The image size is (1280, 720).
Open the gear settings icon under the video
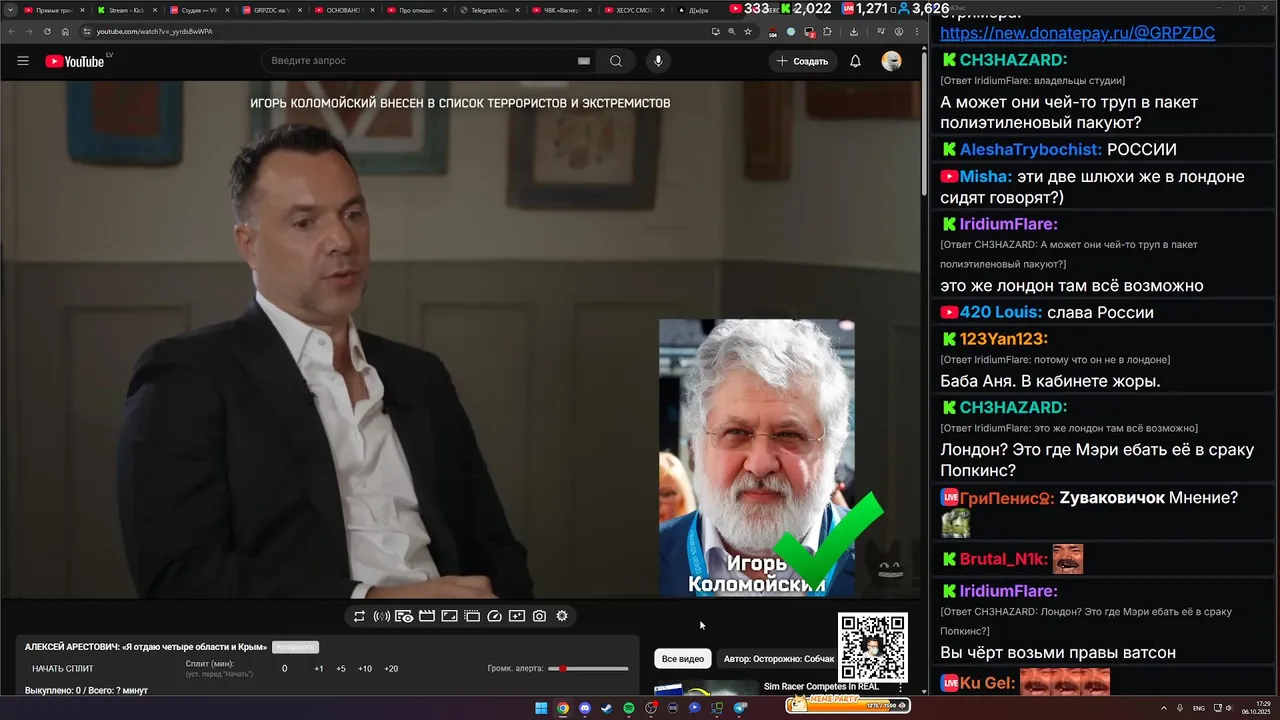pos(562,616)
